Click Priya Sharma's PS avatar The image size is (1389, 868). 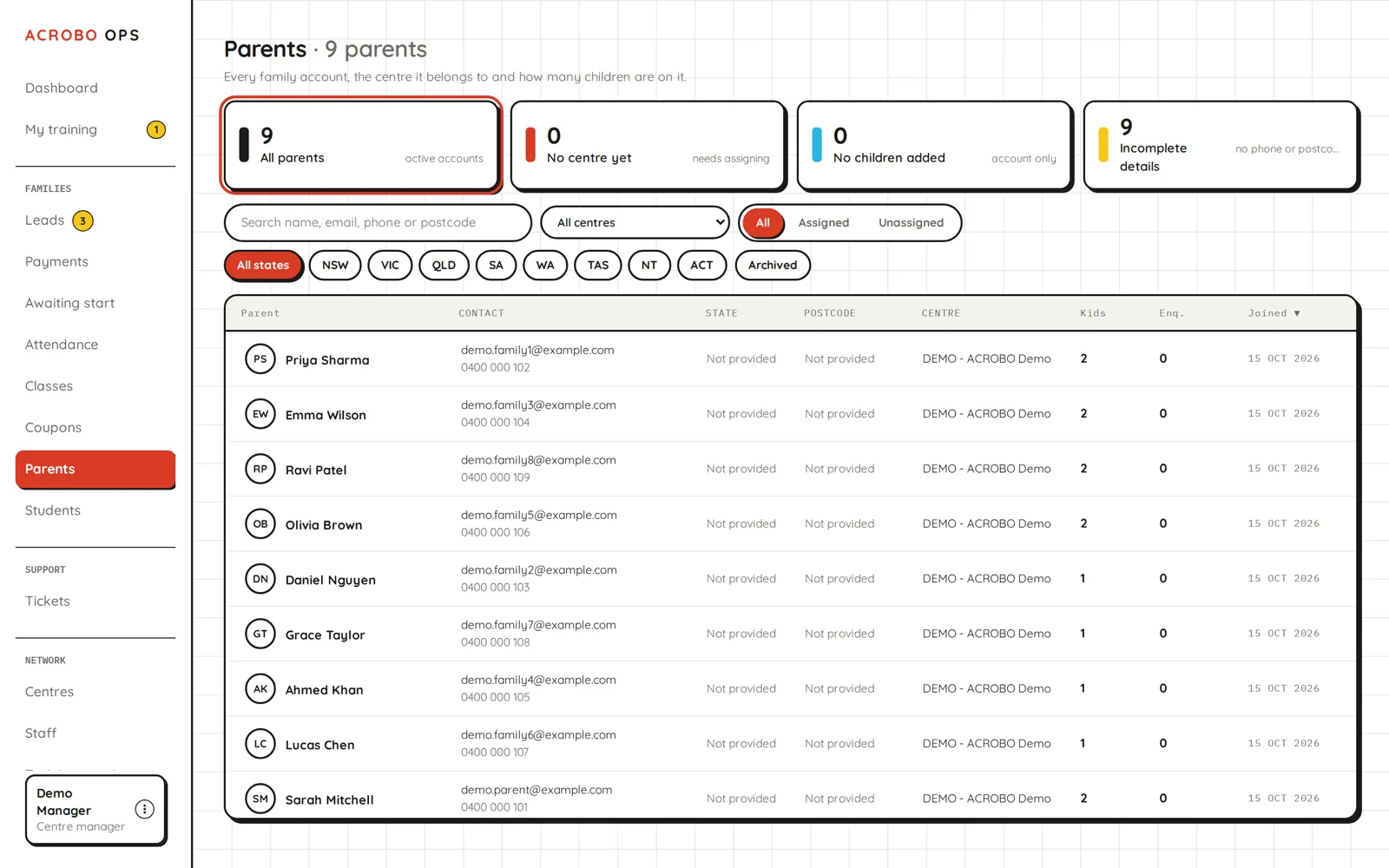(x=260, y=358)
